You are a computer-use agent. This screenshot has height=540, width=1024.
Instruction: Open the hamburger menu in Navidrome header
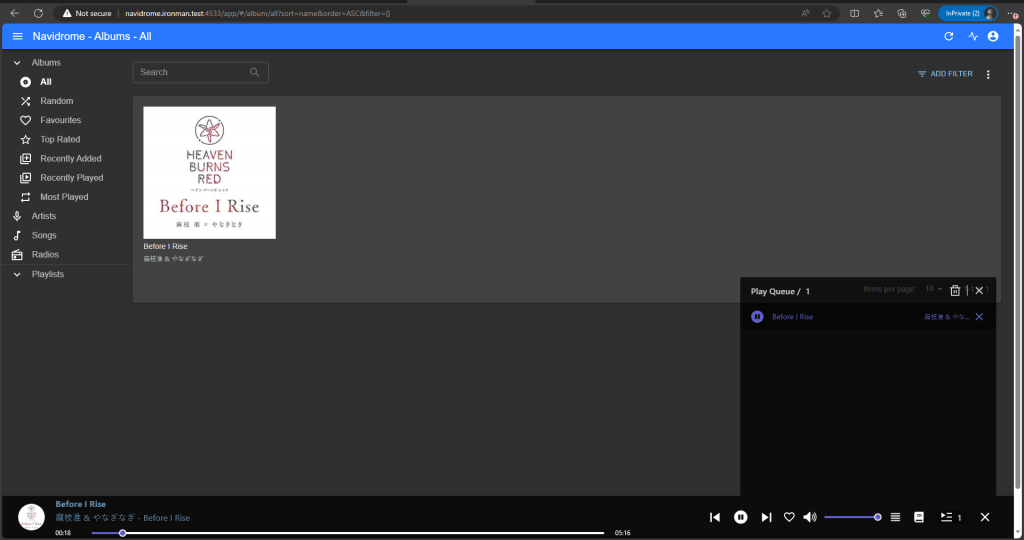pos(18,37)
